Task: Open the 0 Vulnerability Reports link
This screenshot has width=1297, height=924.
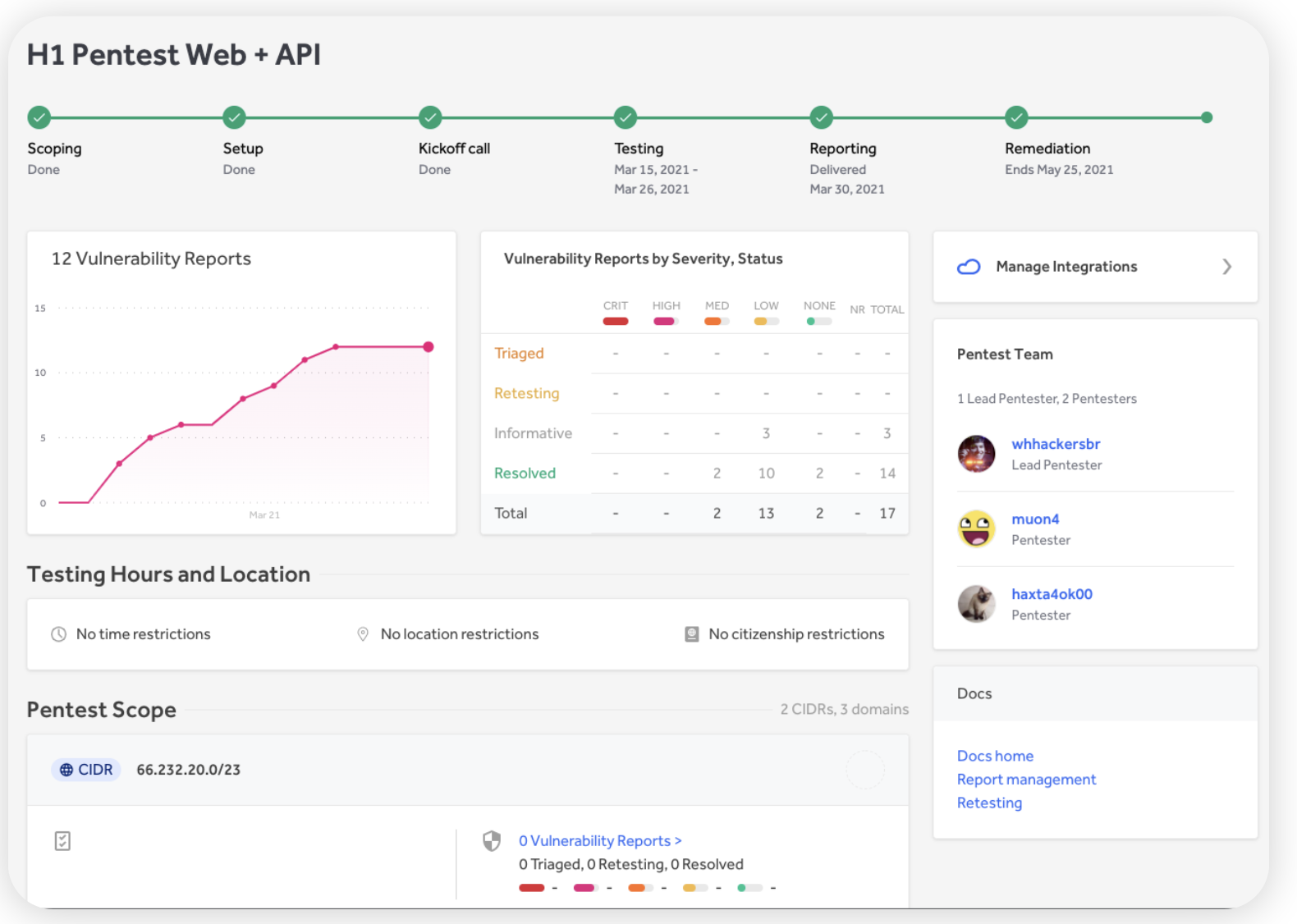Action: [x=600, y=840]
